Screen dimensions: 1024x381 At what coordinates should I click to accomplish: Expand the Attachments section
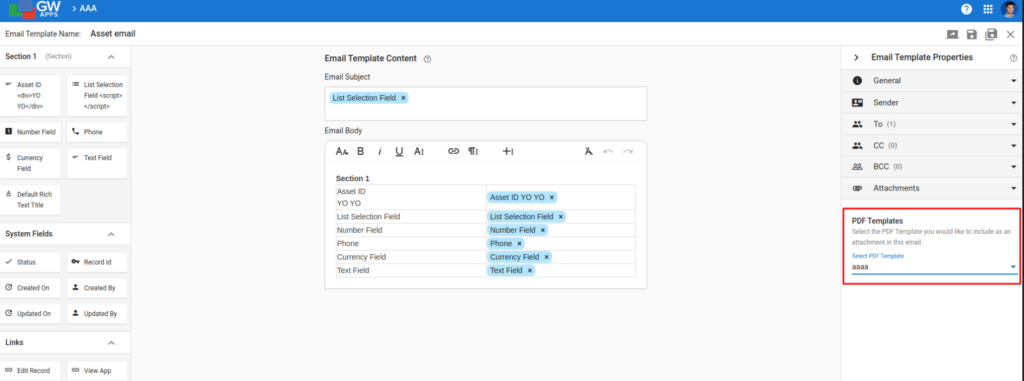click(933, 188)
